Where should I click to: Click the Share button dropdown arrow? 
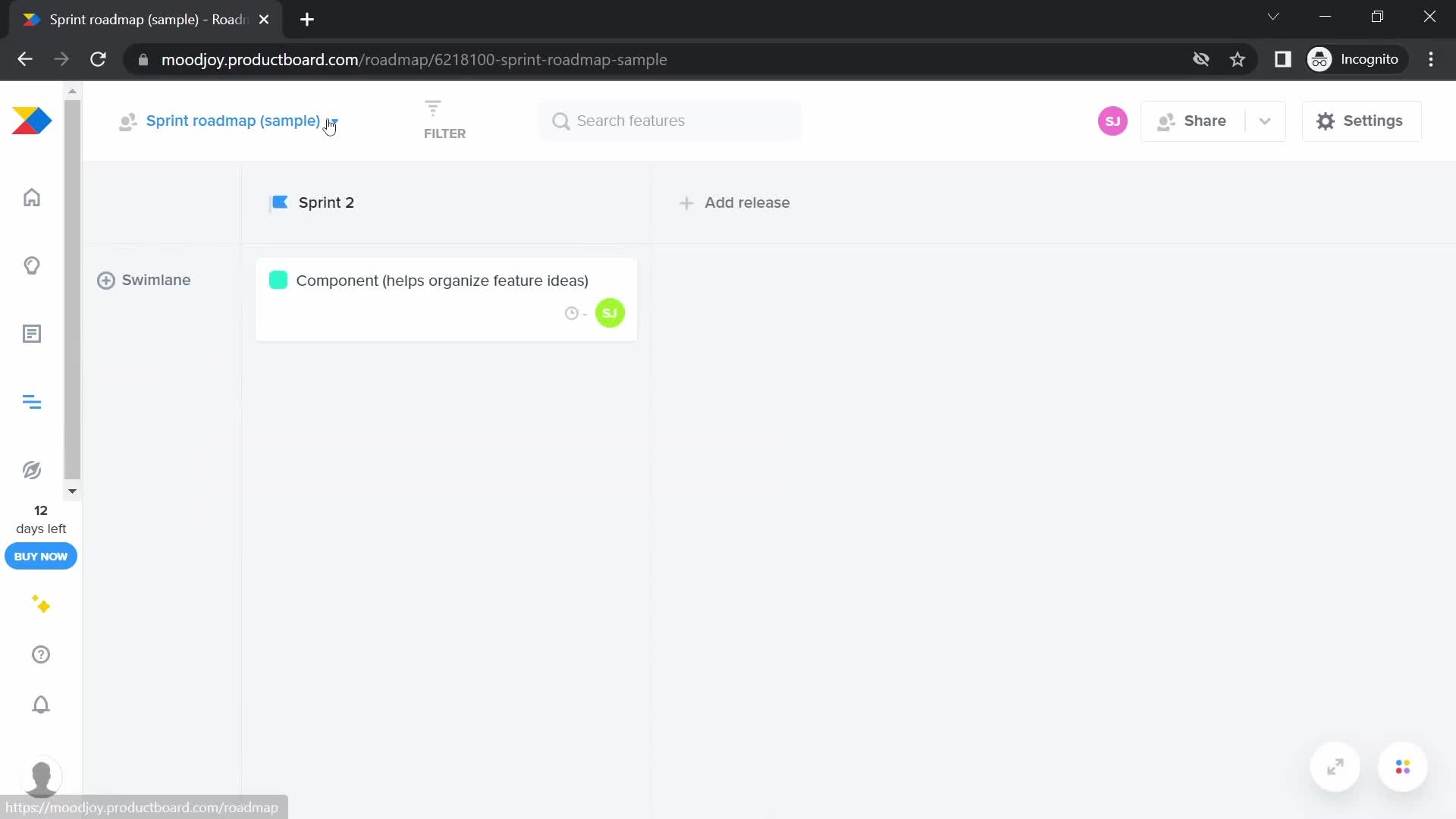[1264, 120]
